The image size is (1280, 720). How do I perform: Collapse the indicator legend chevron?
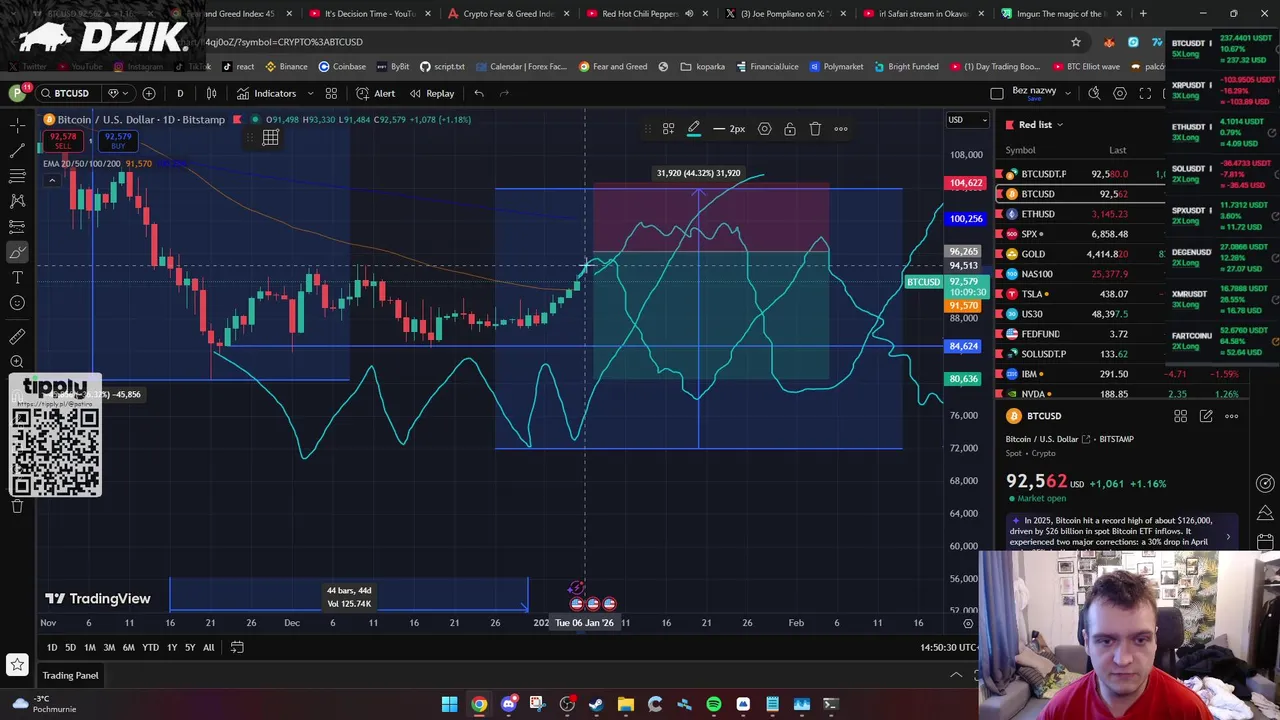[51, 180]
